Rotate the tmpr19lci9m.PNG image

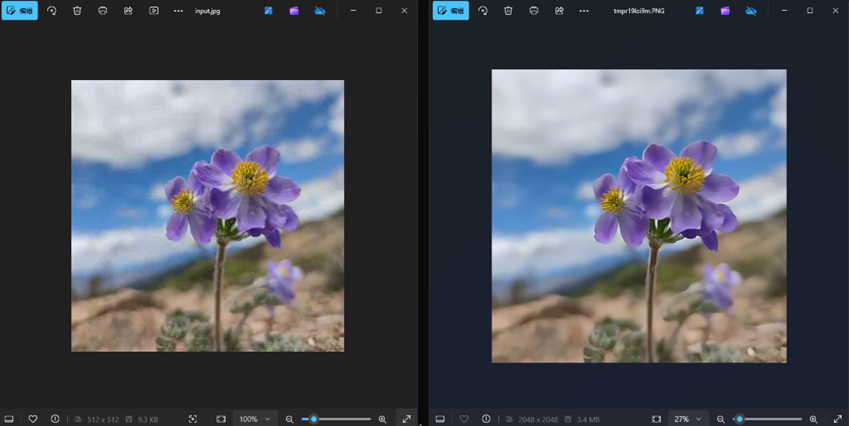tap(483, 10)
